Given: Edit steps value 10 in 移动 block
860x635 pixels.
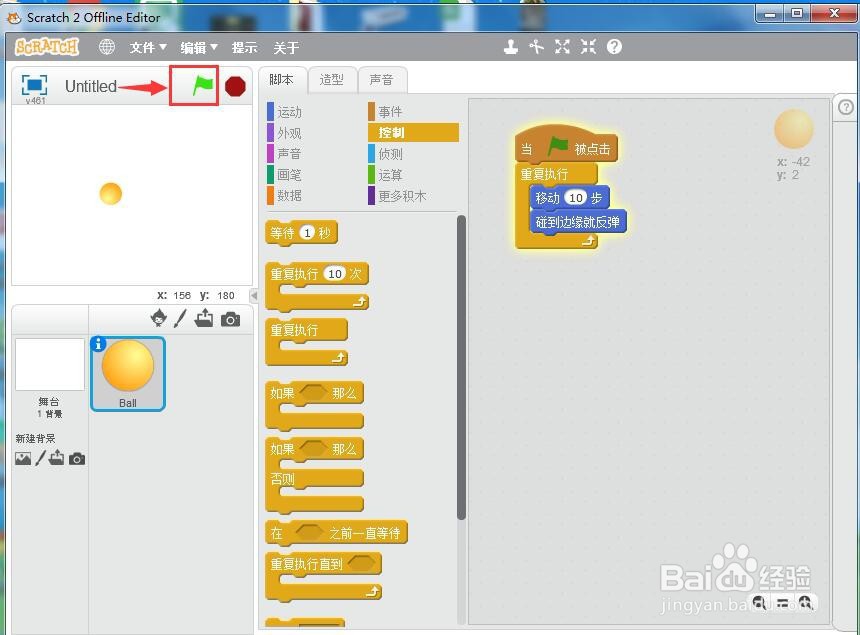Looking at the screenshot, I should coord(576,197).
